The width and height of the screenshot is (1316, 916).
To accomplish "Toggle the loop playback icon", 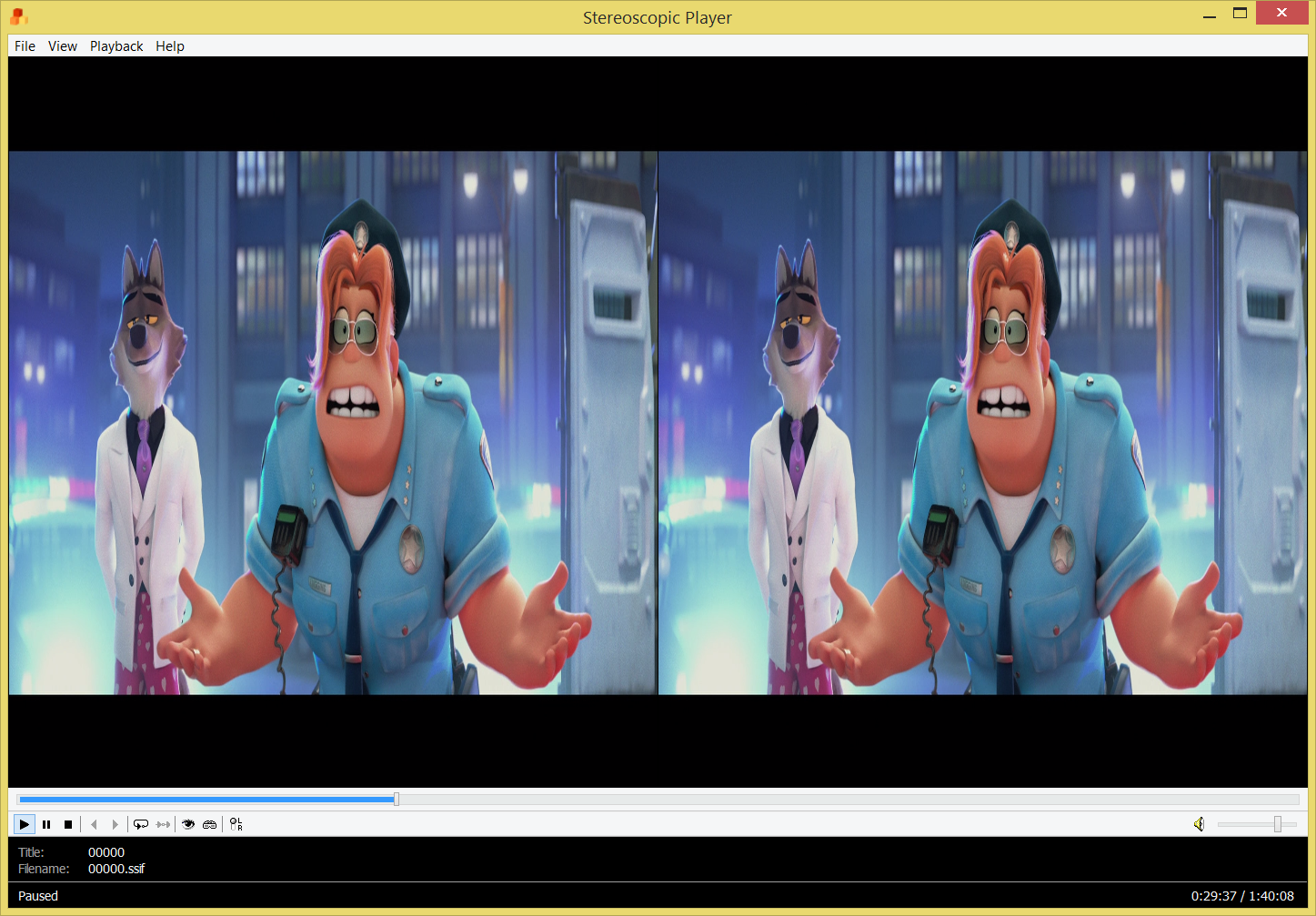I will click(x=141, y=824).
